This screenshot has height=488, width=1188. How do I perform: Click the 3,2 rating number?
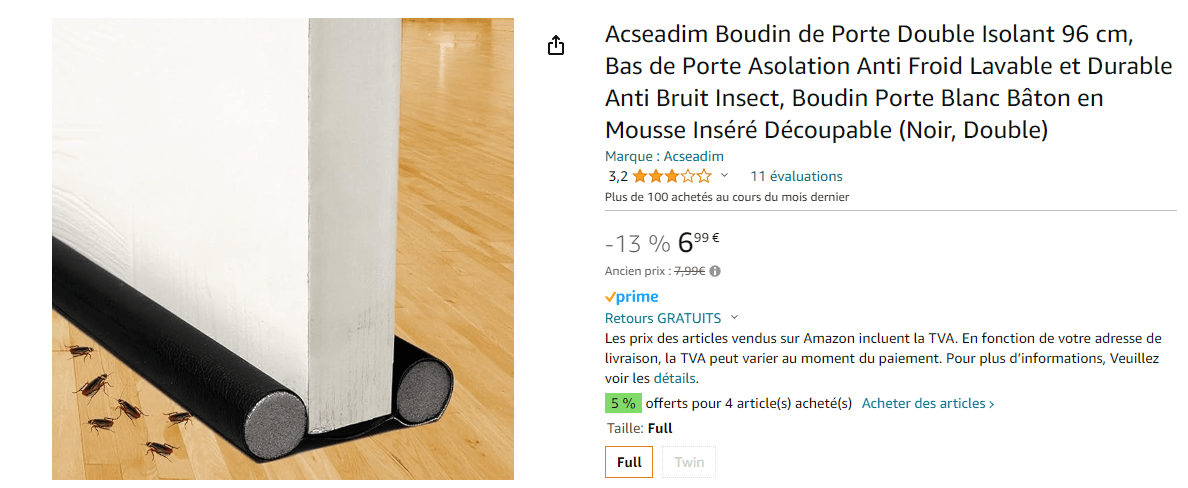(x=617, y=177)
